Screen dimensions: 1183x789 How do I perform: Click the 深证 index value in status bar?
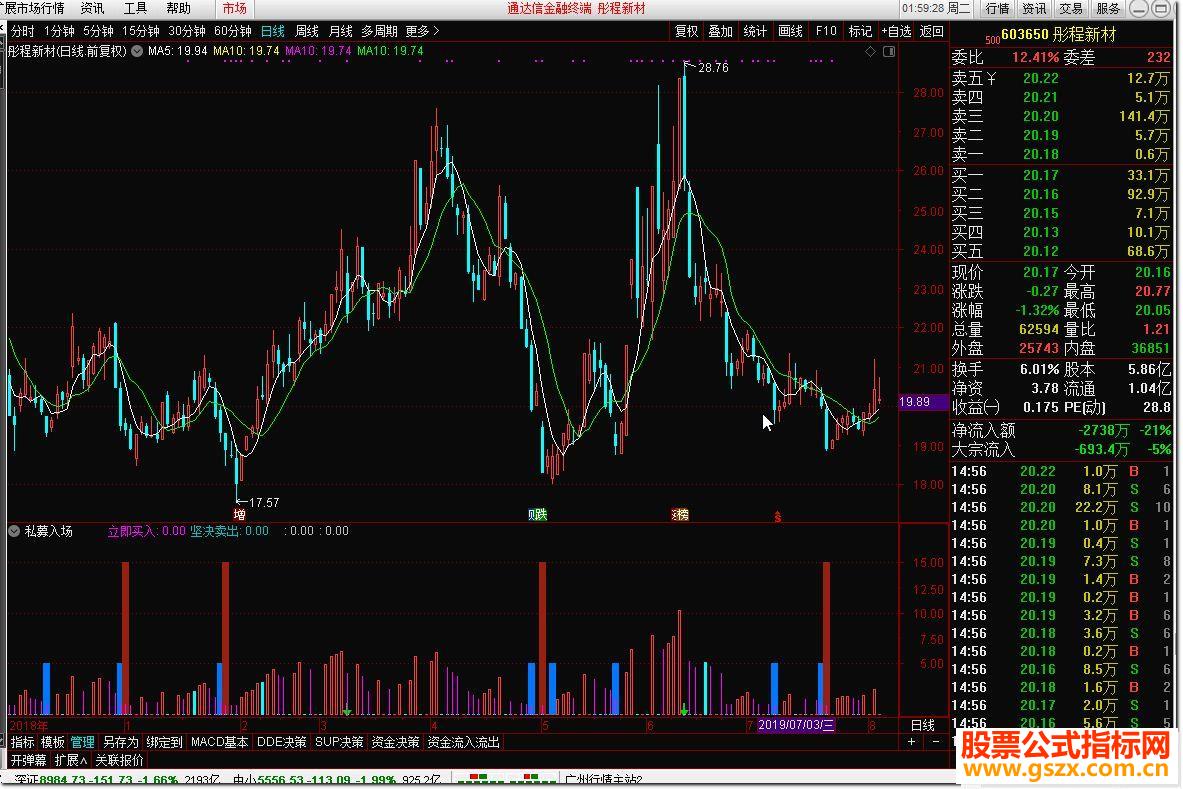point(62,780)
